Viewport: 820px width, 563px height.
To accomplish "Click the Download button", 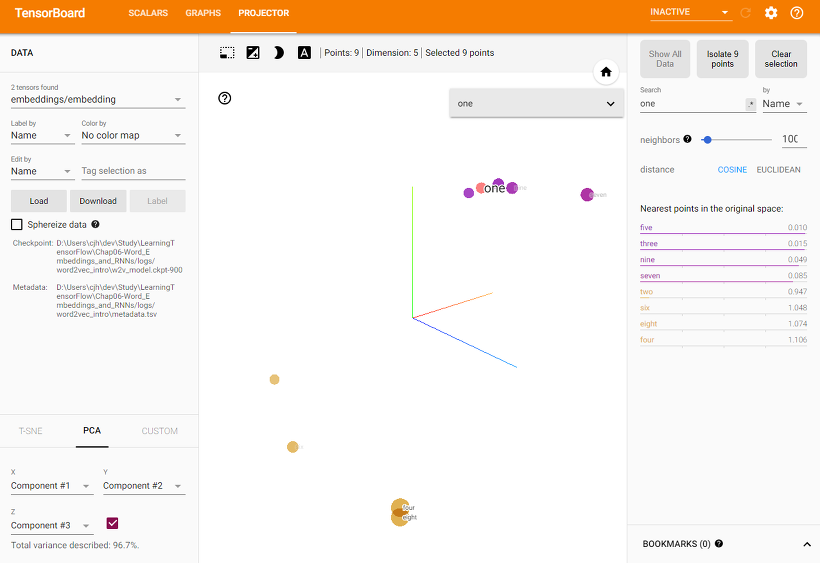I will (x=98, y=201).
